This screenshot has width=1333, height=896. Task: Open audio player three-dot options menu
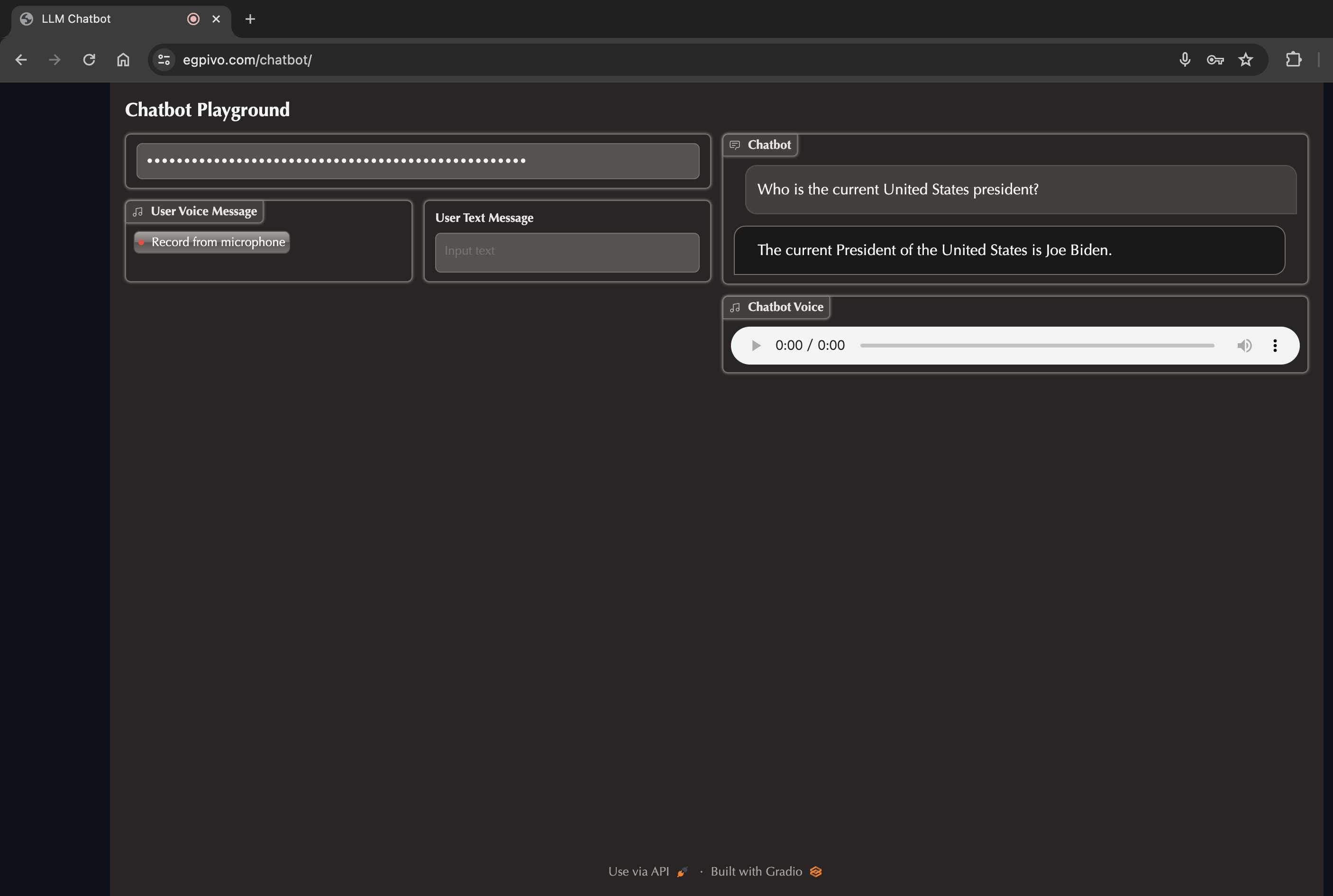point(1275,345)
